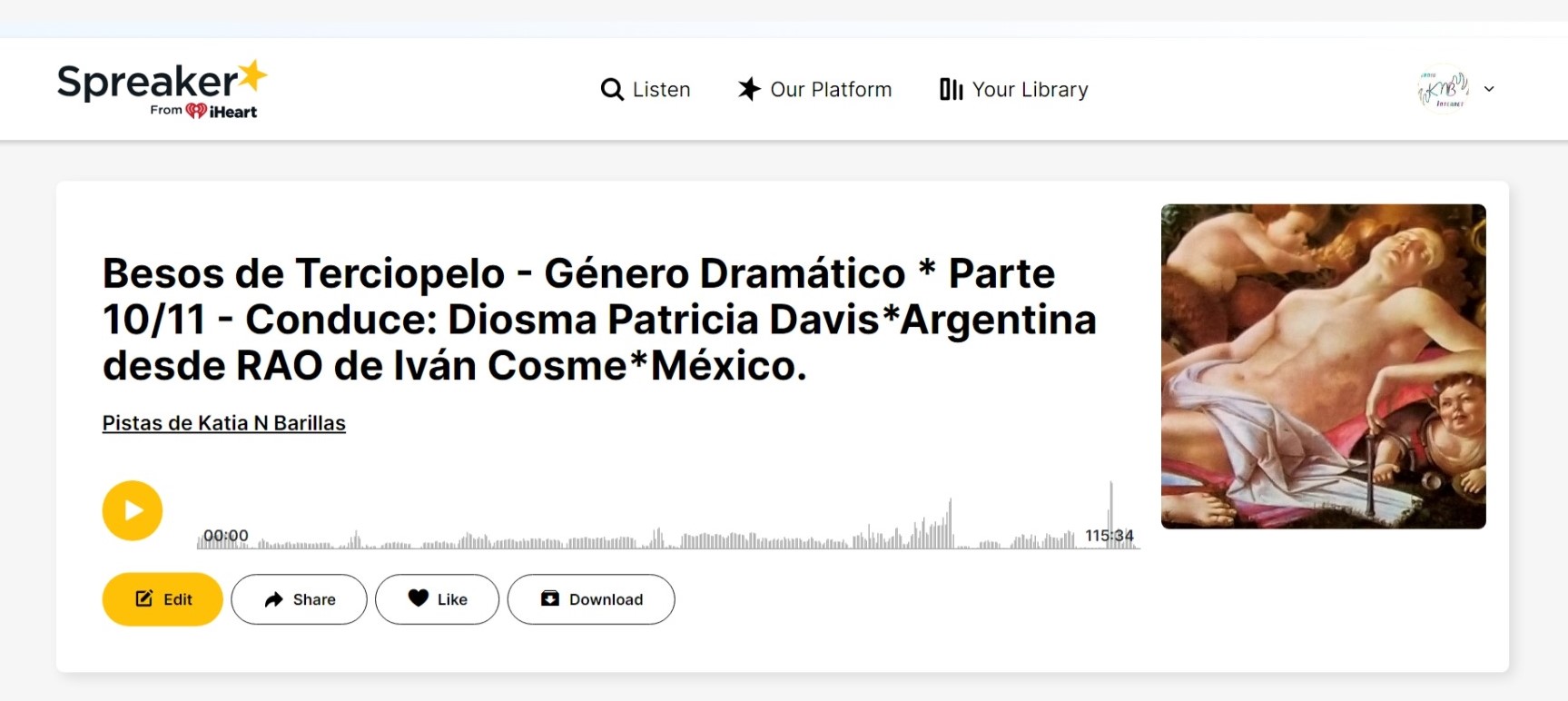
Task: Click the 00:00 elapsed time label
Action: tap(226, 536)
